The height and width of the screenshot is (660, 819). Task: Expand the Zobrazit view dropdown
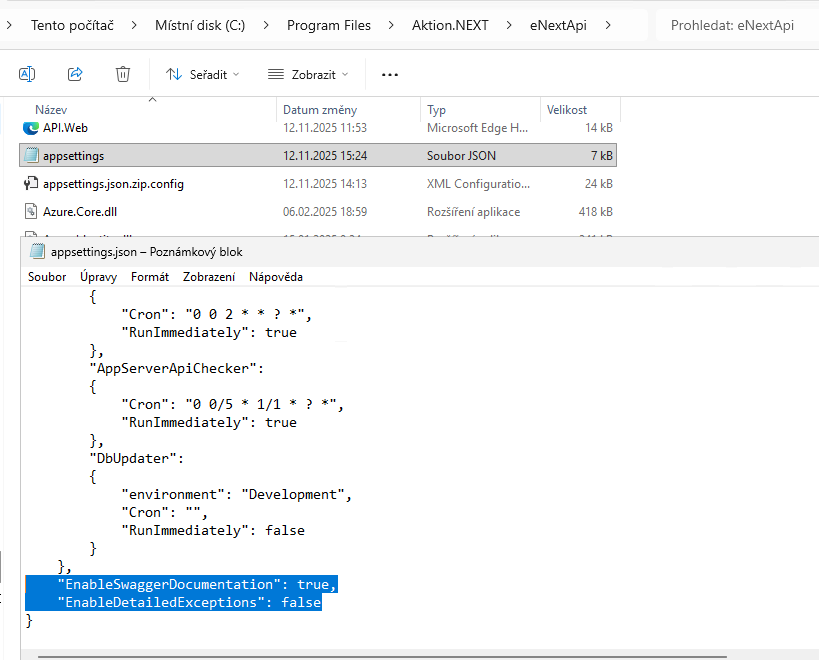coord(308,74)
